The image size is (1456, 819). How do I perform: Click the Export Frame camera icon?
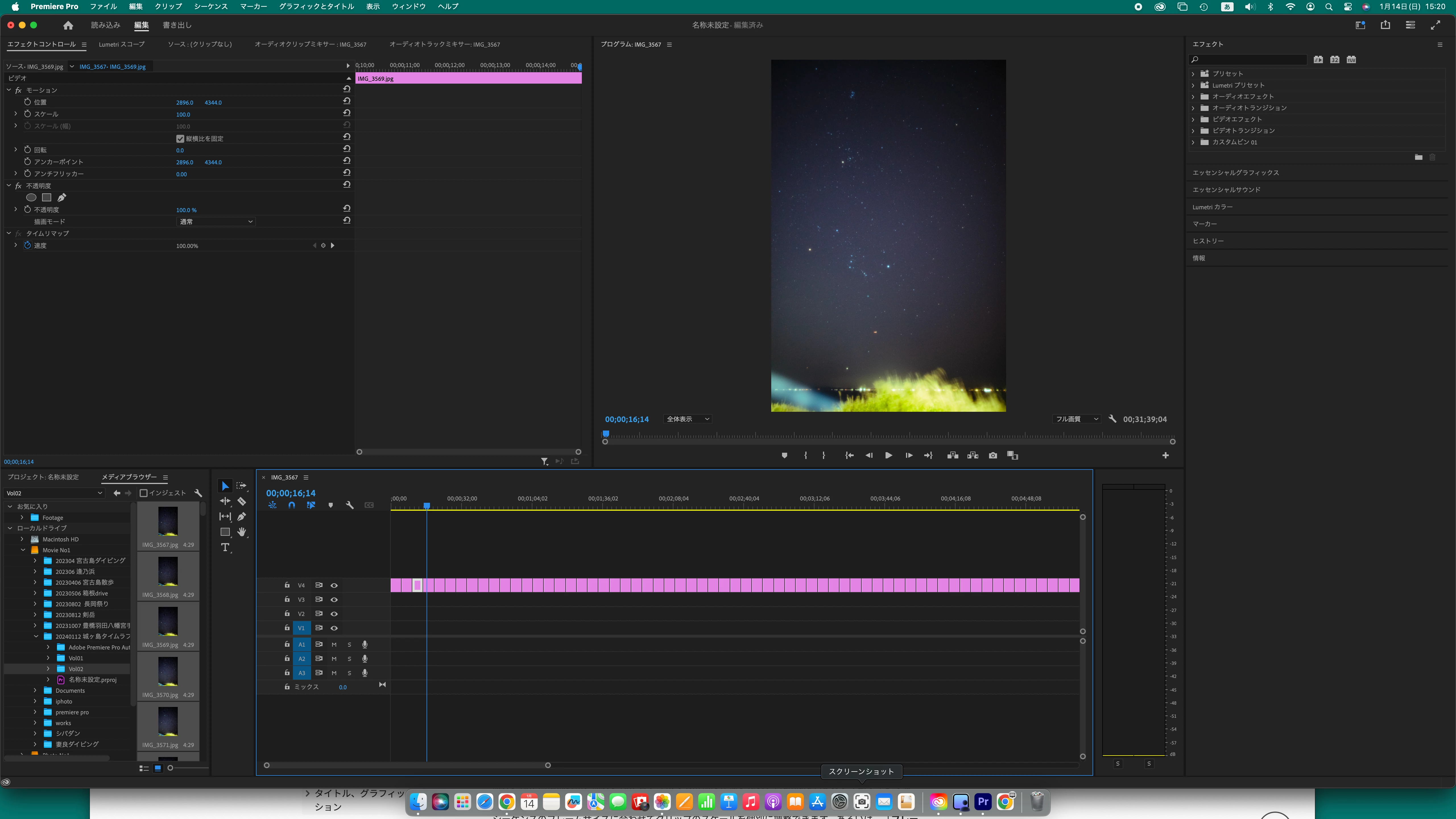click(992, 456)
